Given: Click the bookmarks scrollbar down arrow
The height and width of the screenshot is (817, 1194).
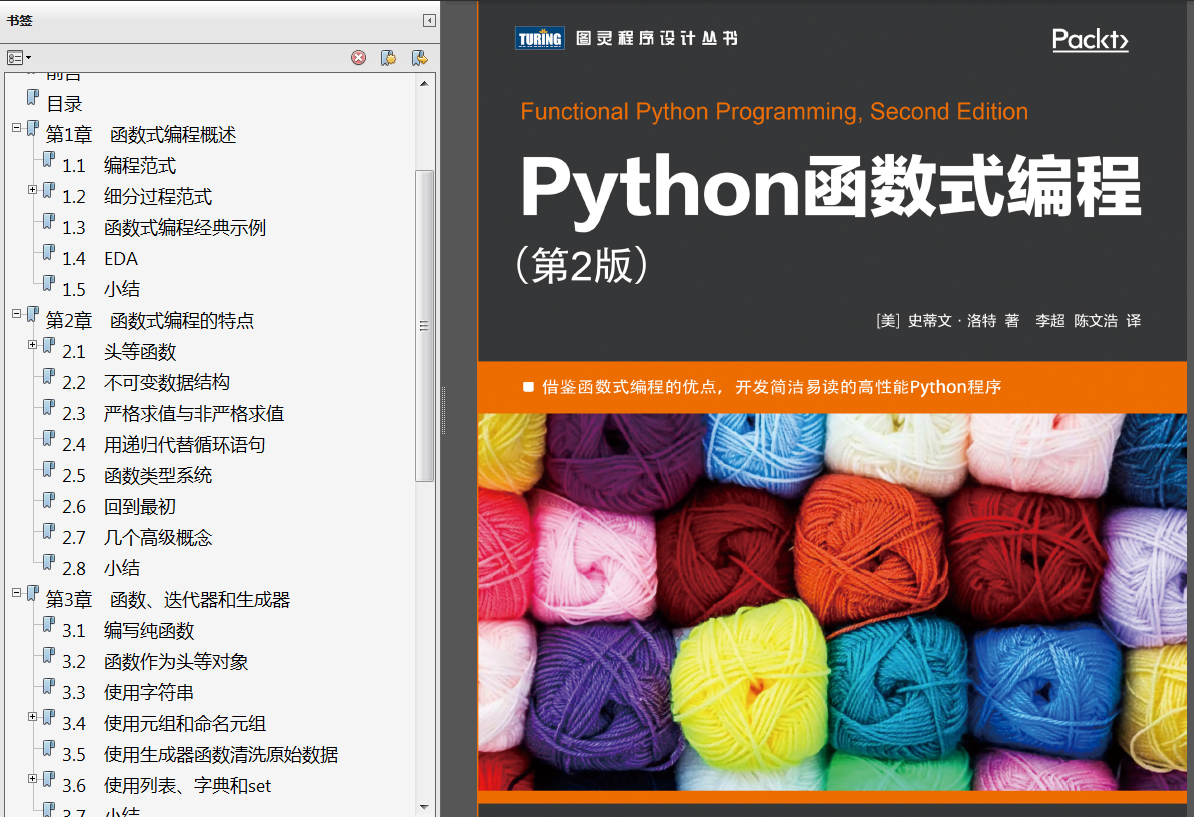Looking at the screenshot, I should point(424,807).
